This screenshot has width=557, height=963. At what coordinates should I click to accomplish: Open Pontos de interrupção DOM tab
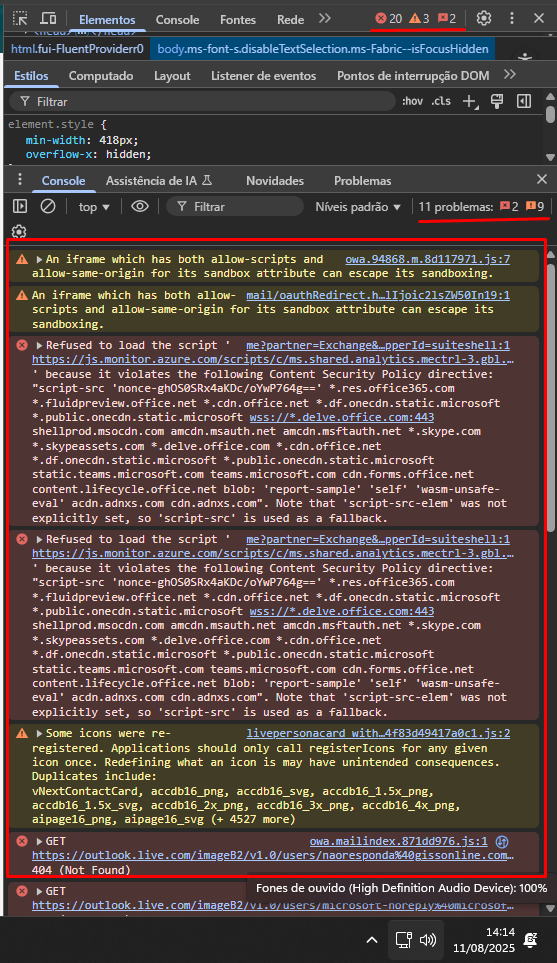point(413,76)
